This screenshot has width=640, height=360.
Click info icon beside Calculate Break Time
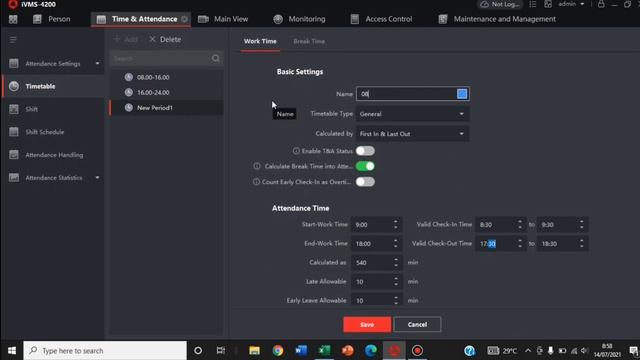click(257, 166)
